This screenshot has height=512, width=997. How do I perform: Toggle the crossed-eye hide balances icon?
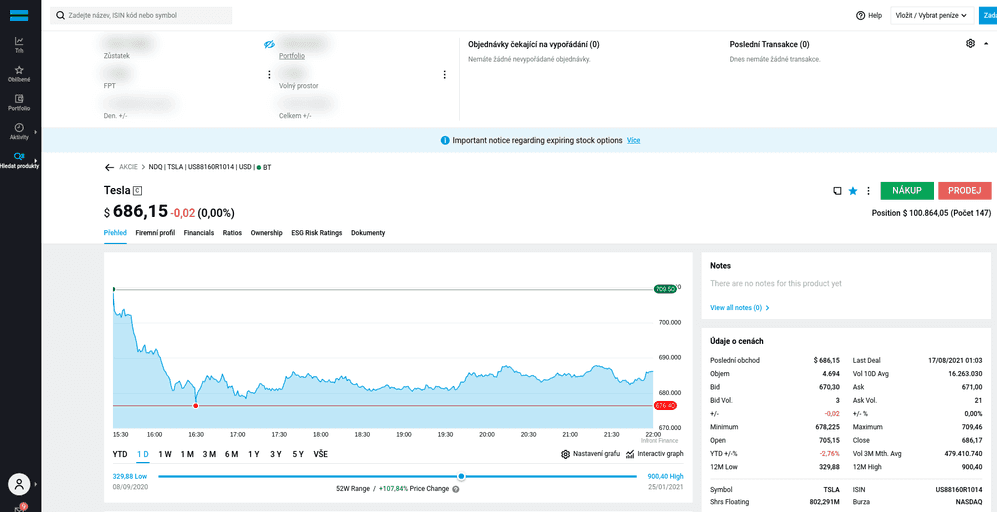click(269, 45)
